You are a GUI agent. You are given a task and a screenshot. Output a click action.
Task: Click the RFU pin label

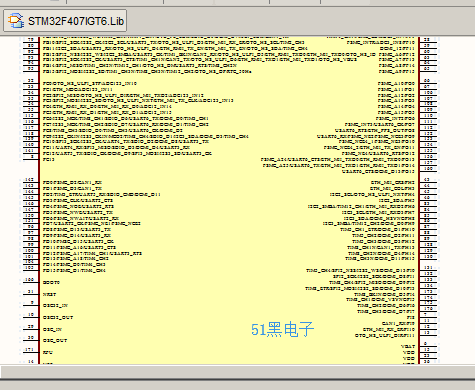coord(48,352)
